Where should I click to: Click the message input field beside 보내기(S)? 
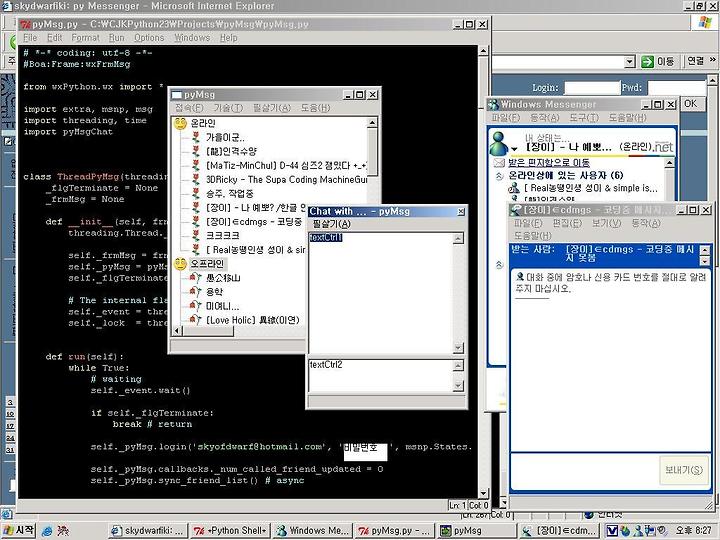585,471
